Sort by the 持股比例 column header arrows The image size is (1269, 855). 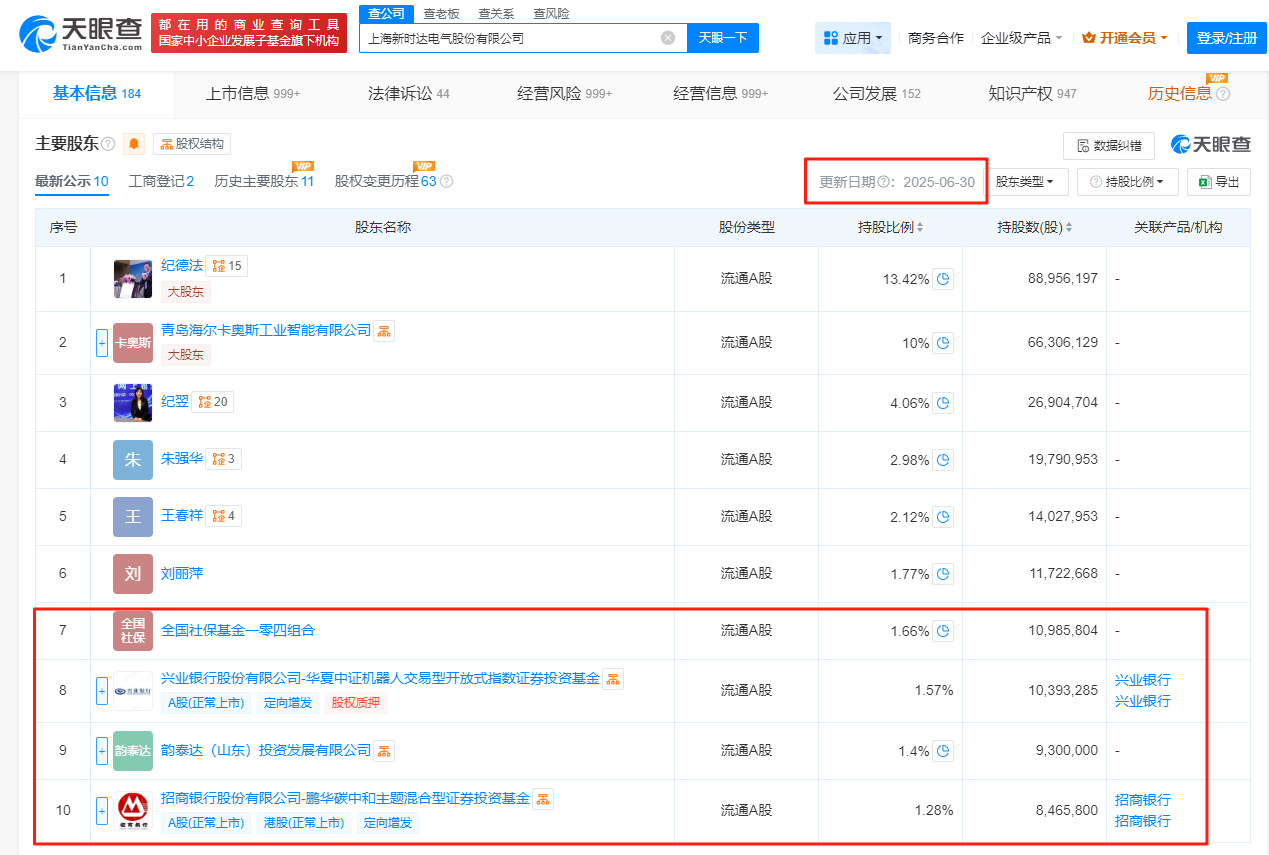tap(920, 228)
